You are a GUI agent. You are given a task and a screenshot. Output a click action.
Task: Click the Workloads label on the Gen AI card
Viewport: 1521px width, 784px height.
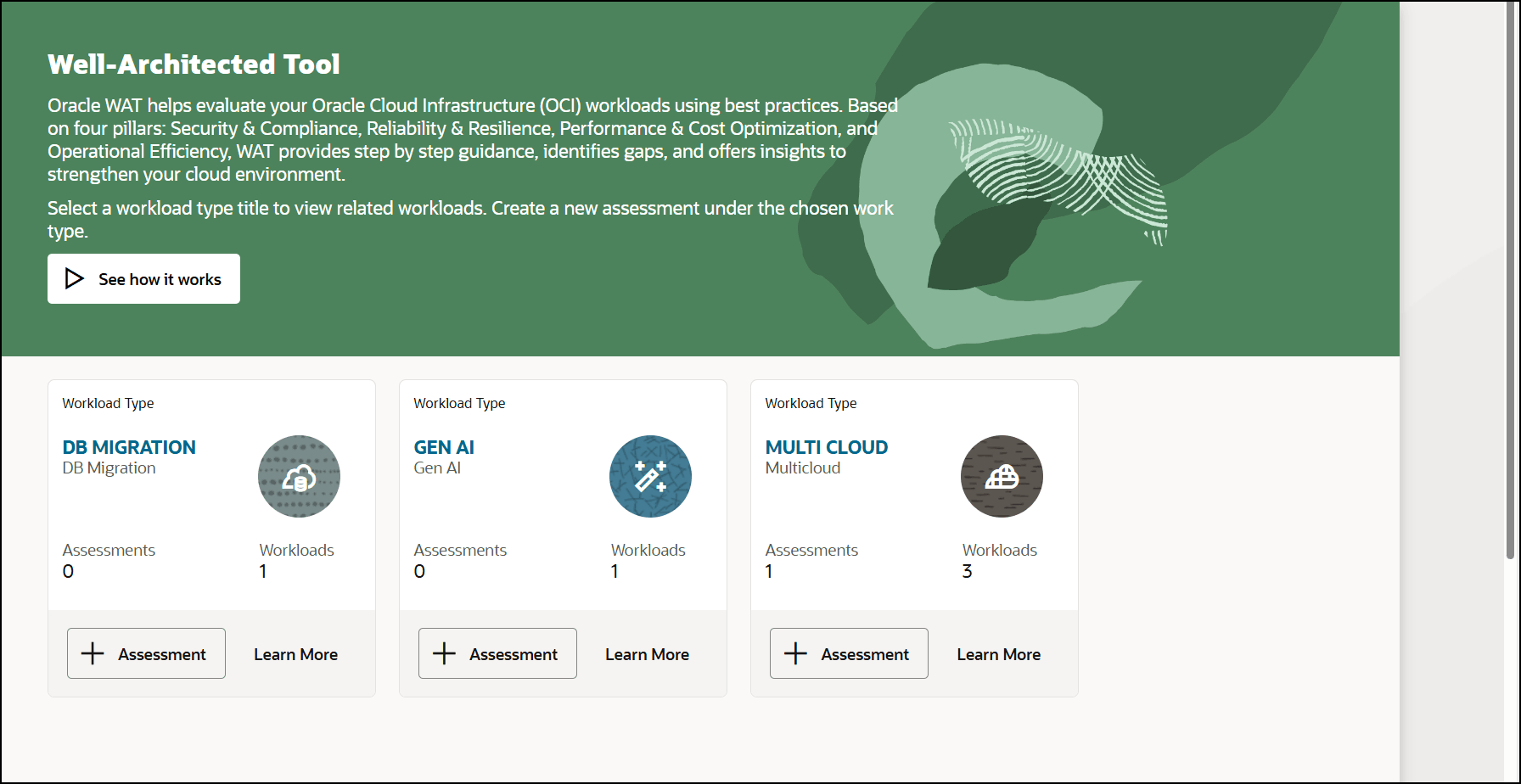(x=648, y=550)
